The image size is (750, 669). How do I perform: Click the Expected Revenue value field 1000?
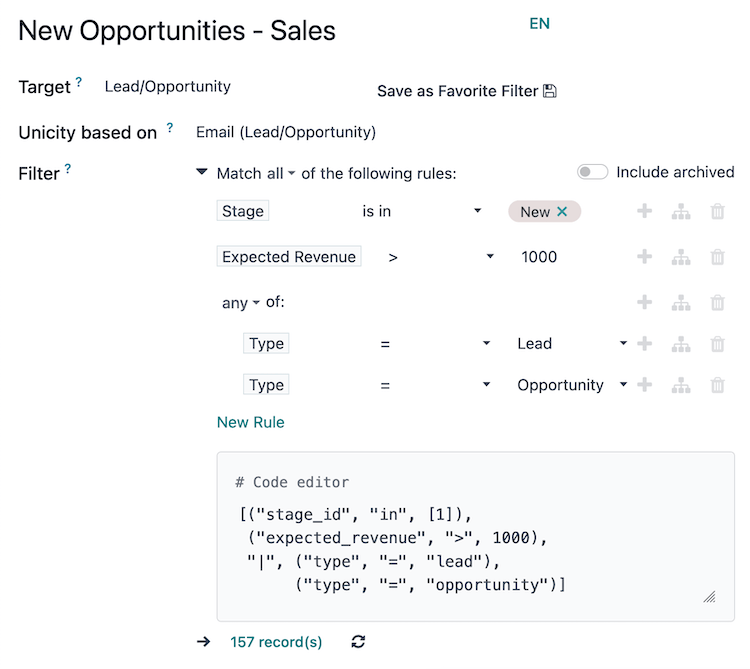pyautogui.click(x=539, y=257)
